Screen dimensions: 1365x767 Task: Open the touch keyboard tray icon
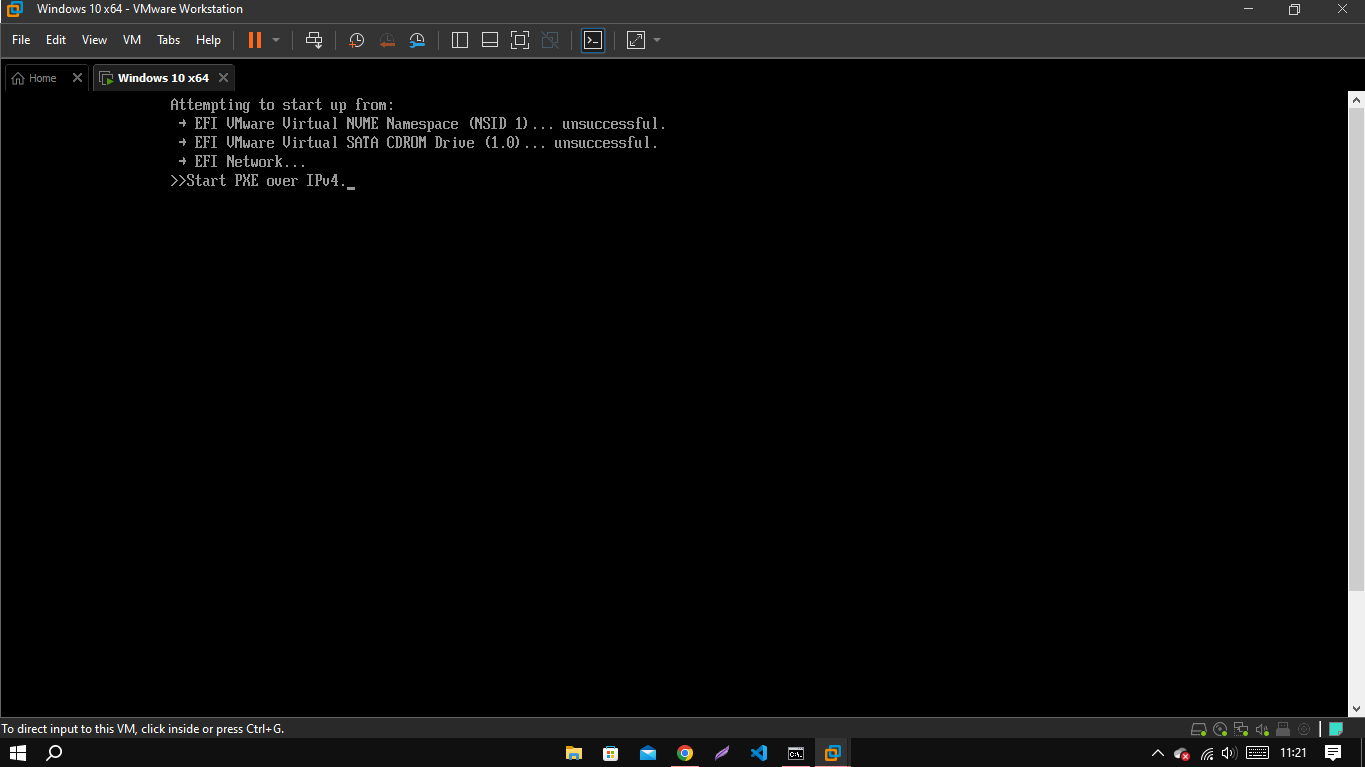1258,753
